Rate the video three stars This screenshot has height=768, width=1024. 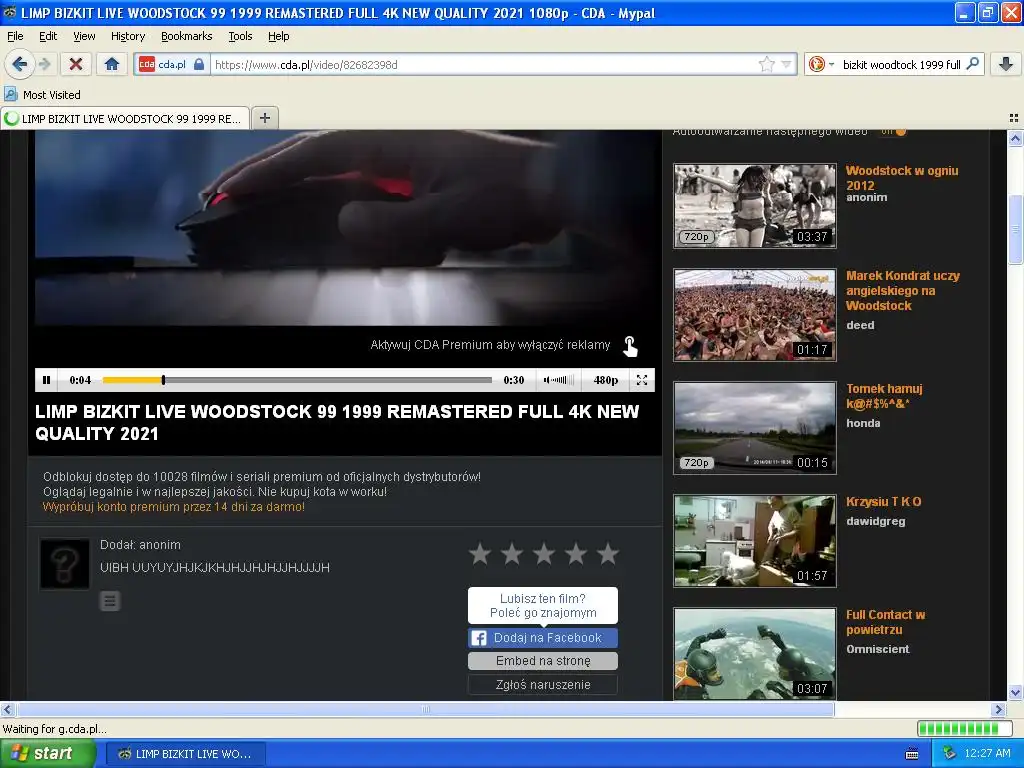[x=544, y=554]
